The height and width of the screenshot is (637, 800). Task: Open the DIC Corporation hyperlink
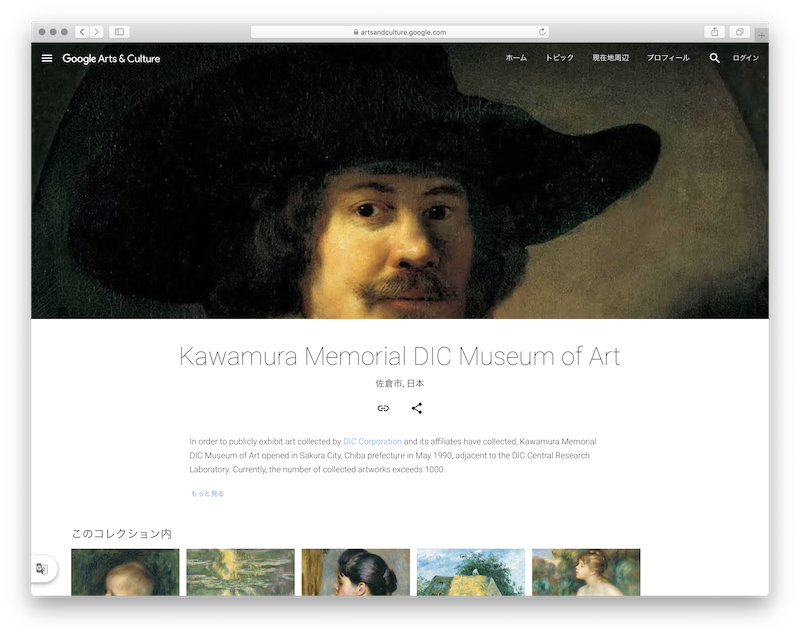click(x=372, y=441)
